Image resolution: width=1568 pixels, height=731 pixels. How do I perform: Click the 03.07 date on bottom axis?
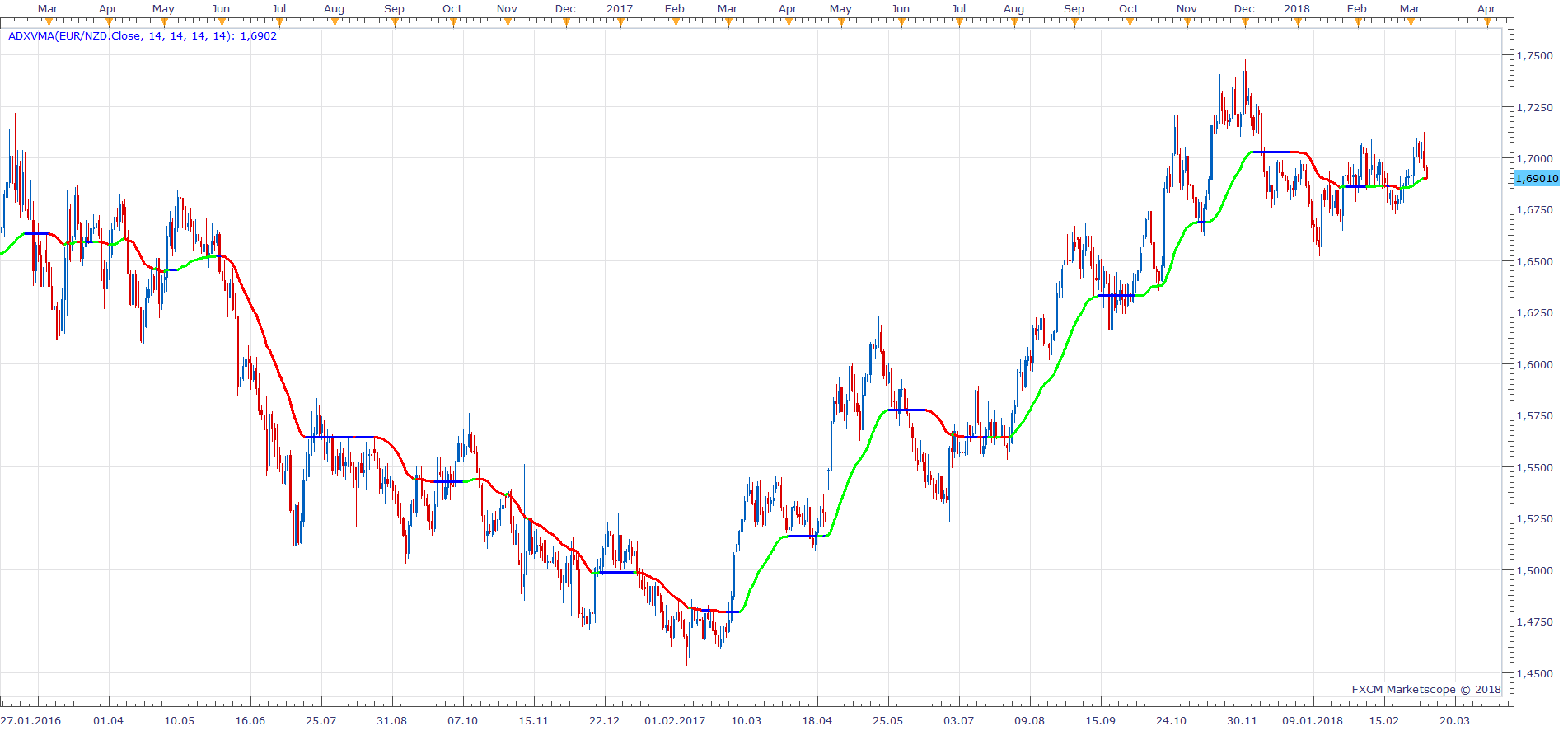(x=958, y=720)
